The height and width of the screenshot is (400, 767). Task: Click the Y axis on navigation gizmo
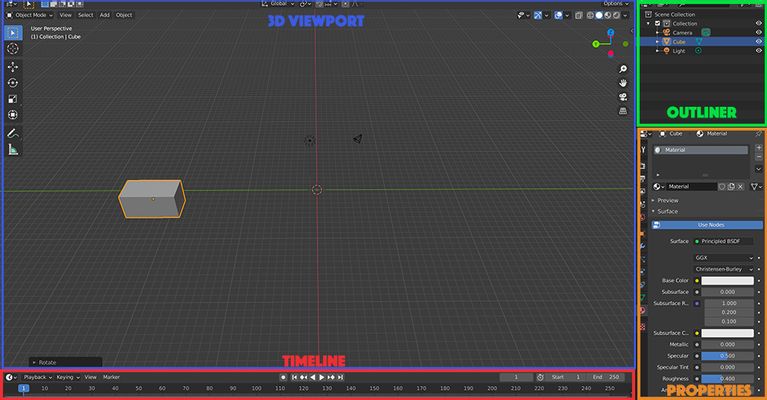[x=596, y=44]
